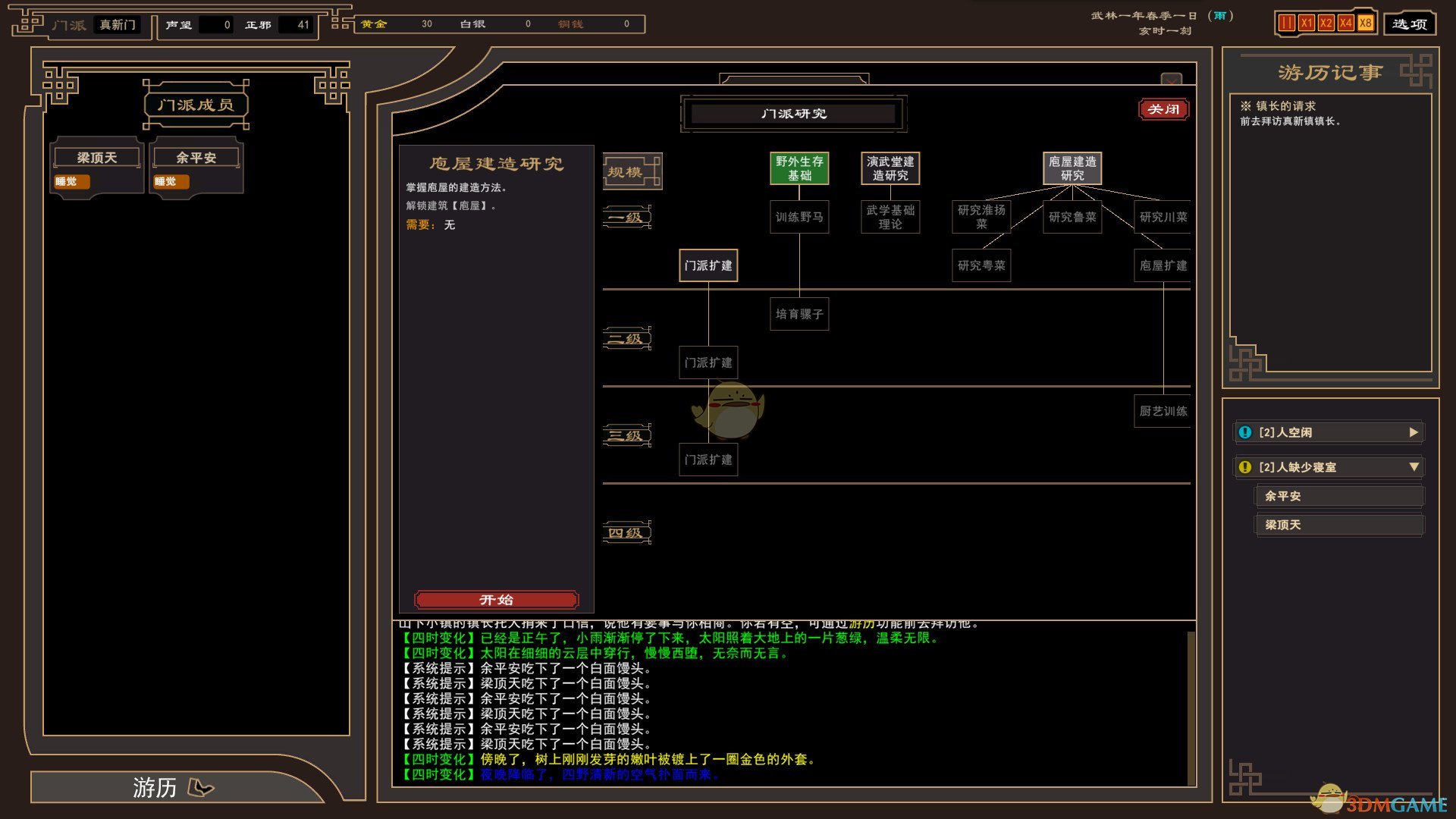The width and height of the screenshot is (1456, 819).
Task: Select the 训练野马 research node
Action: click(799, 217)
